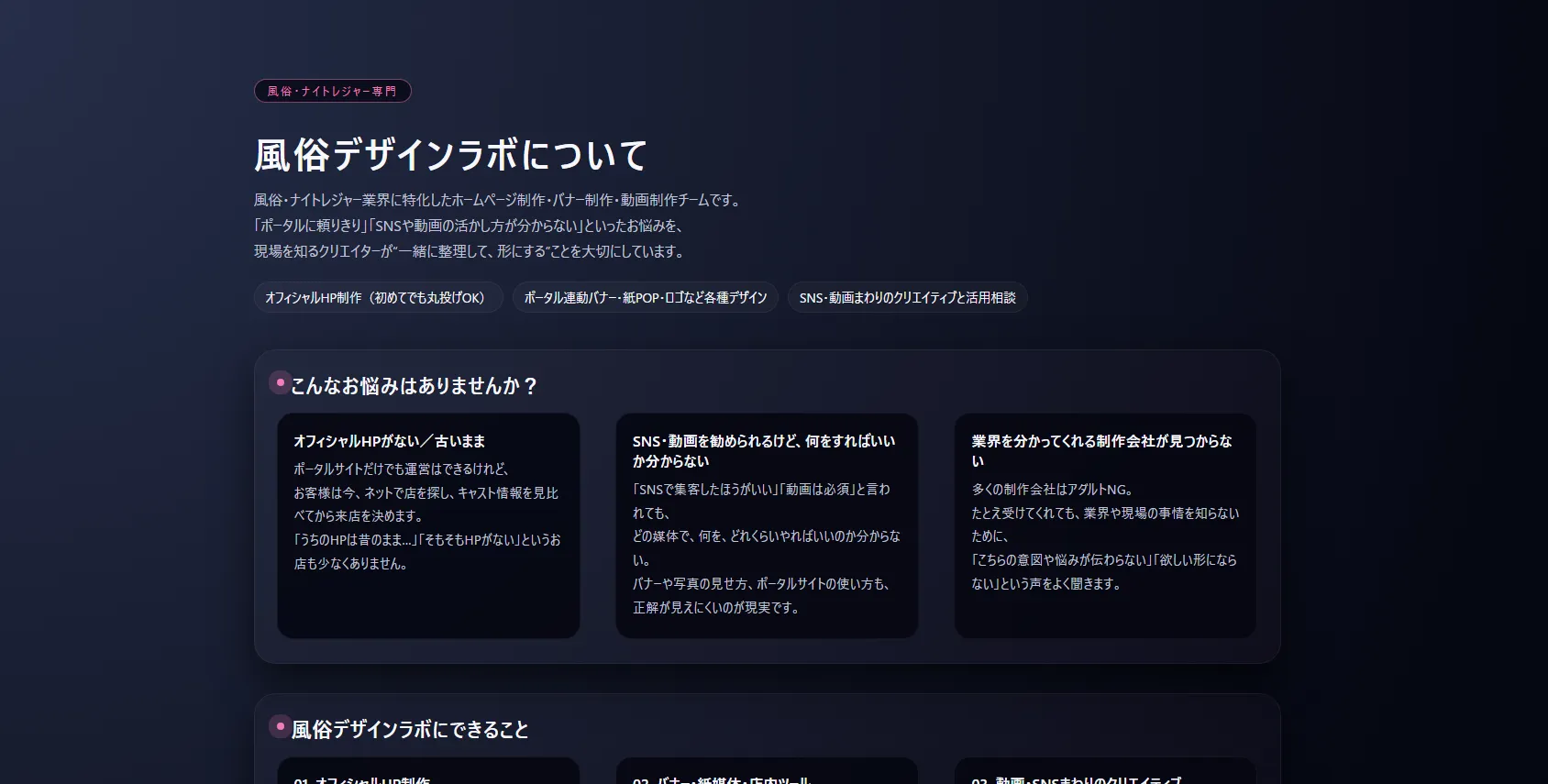This screenshot has width=1548, height=784.
Task: Click the intro line starting 「ポータルに頼りきり」
Action: pyautogui.click(x=469, y=226)
